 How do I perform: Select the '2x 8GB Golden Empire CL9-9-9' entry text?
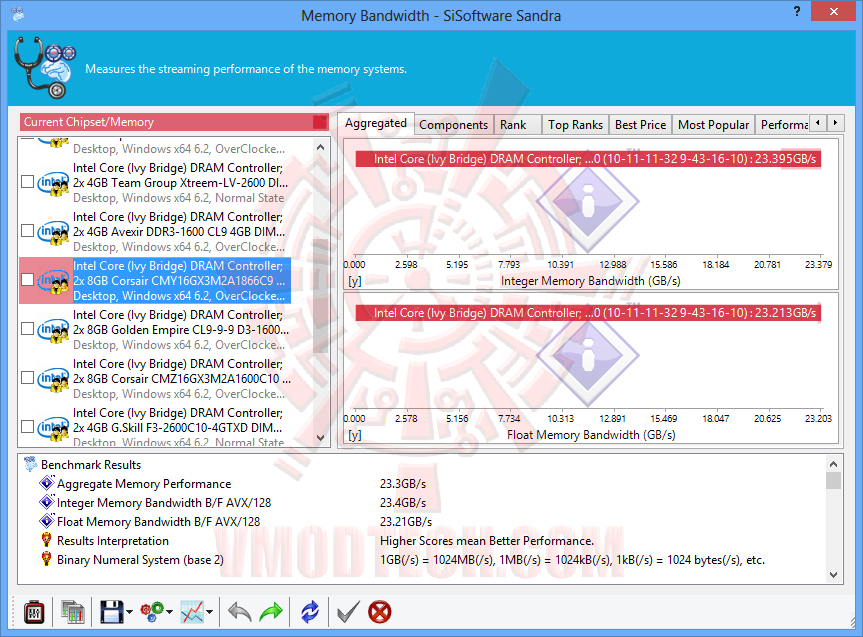pyautogui.click(x=181, y=330)
